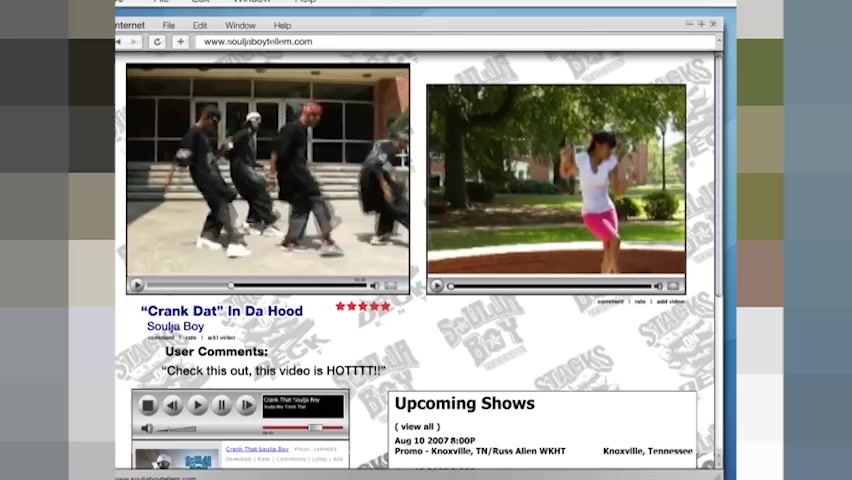Click the 'Knoxville, Tennessee' location text
This screenshot has height=480, width=852.
(648, 451)
